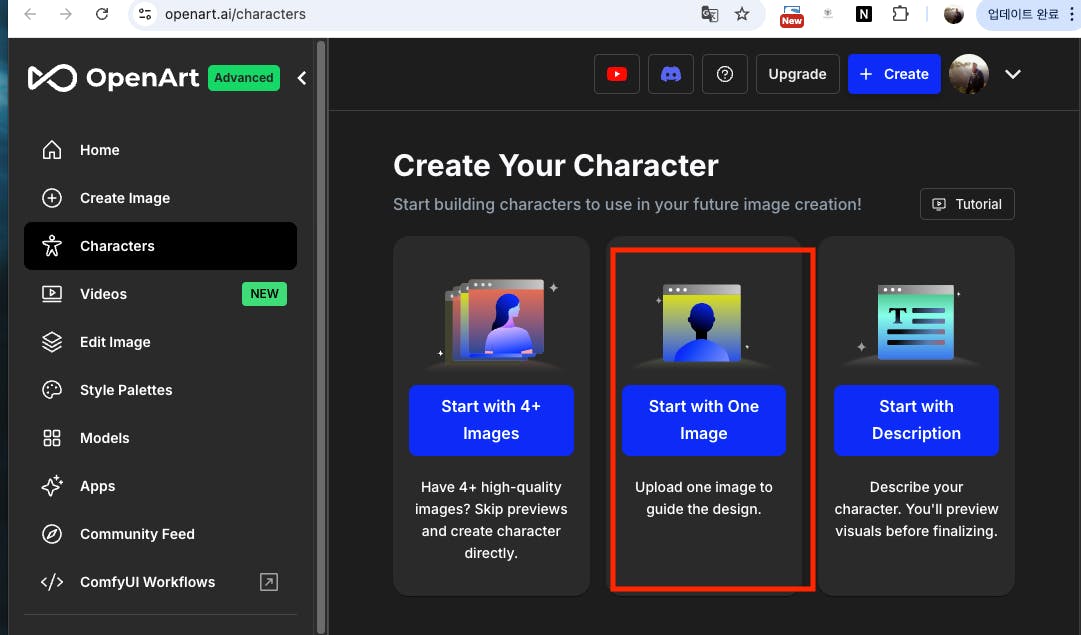This screenshot has width=1081, height=635.
Task: Reload the page with refresh icon
Action: pyautogui.click(x=102, y=14)
